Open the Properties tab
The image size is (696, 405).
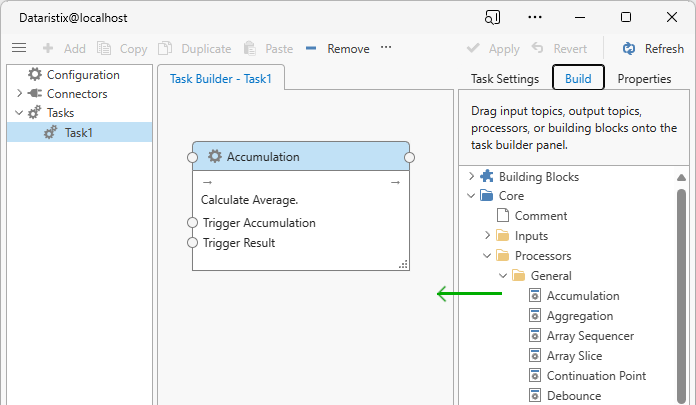click(x=644, y=79)
